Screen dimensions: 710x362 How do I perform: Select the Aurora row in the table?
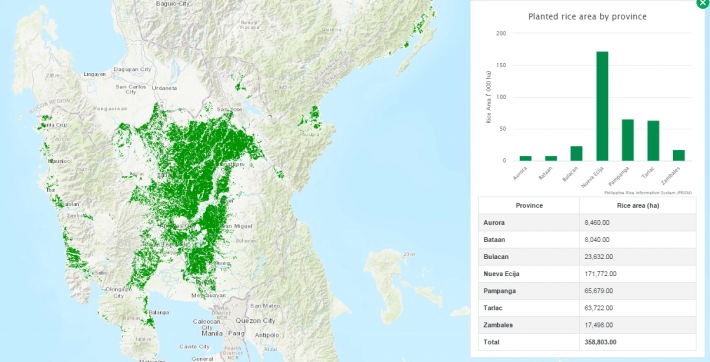coord(587,222)
